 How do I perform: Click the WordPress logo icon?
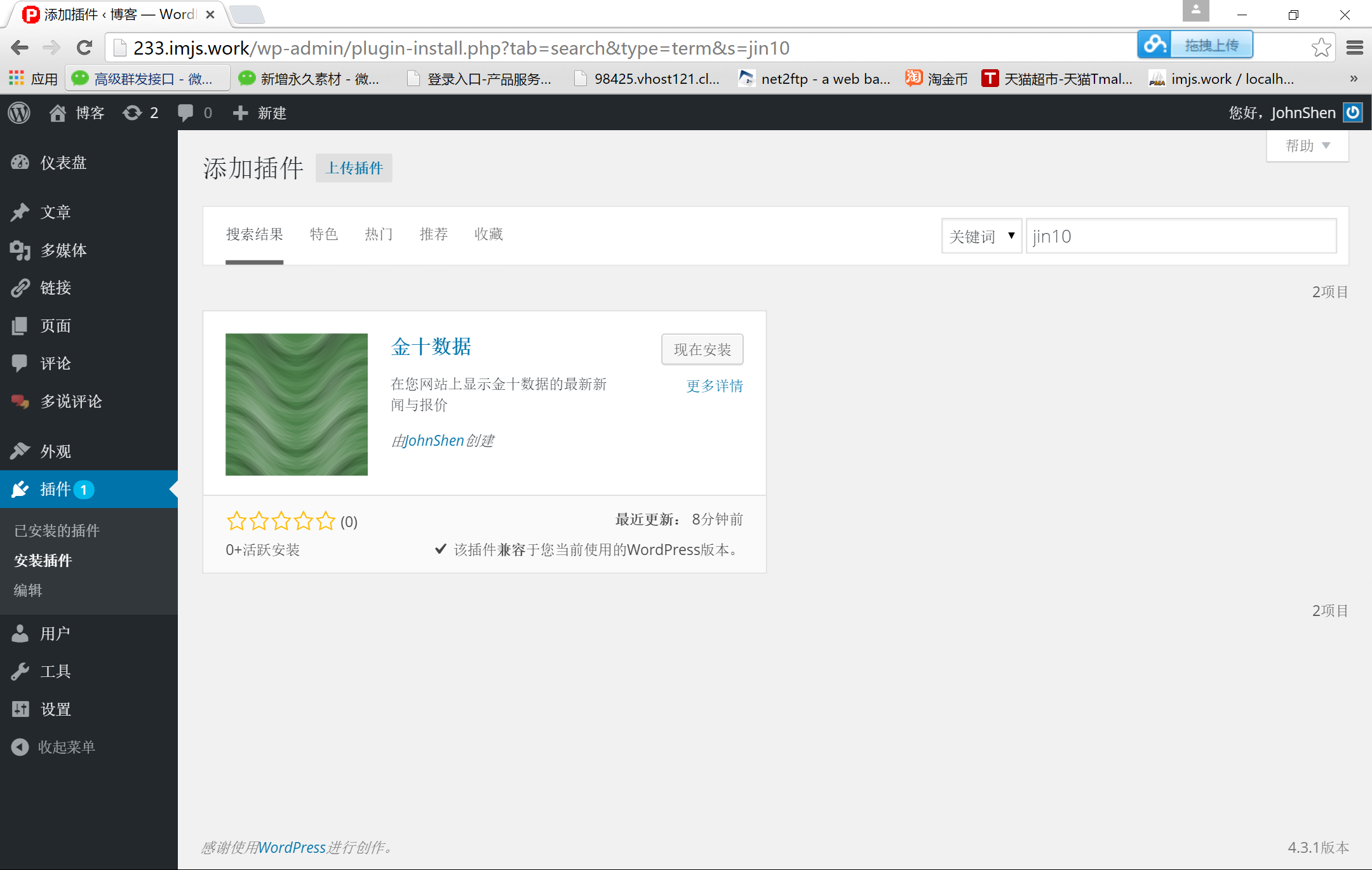pyautogui.click(x=19, y=113)
